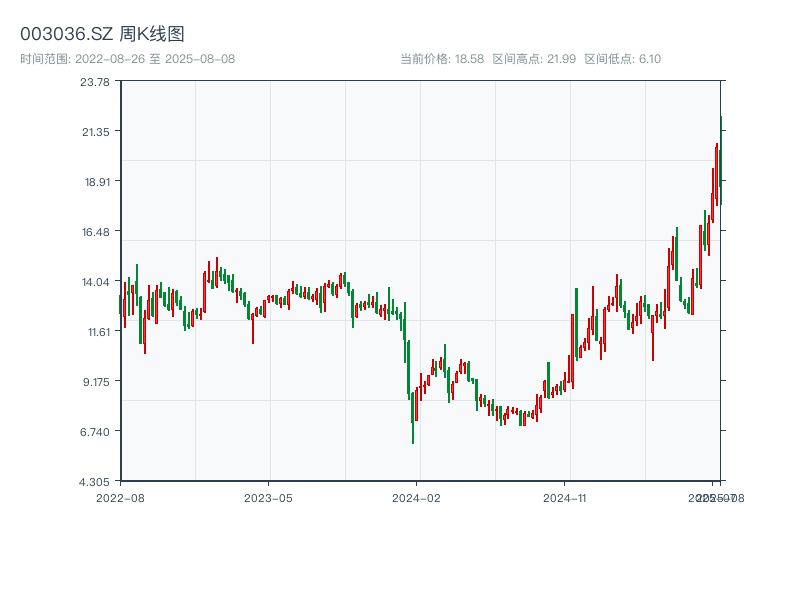
Task: Click the 23.78 y-axis price label
Action: (x=95, y=82)
